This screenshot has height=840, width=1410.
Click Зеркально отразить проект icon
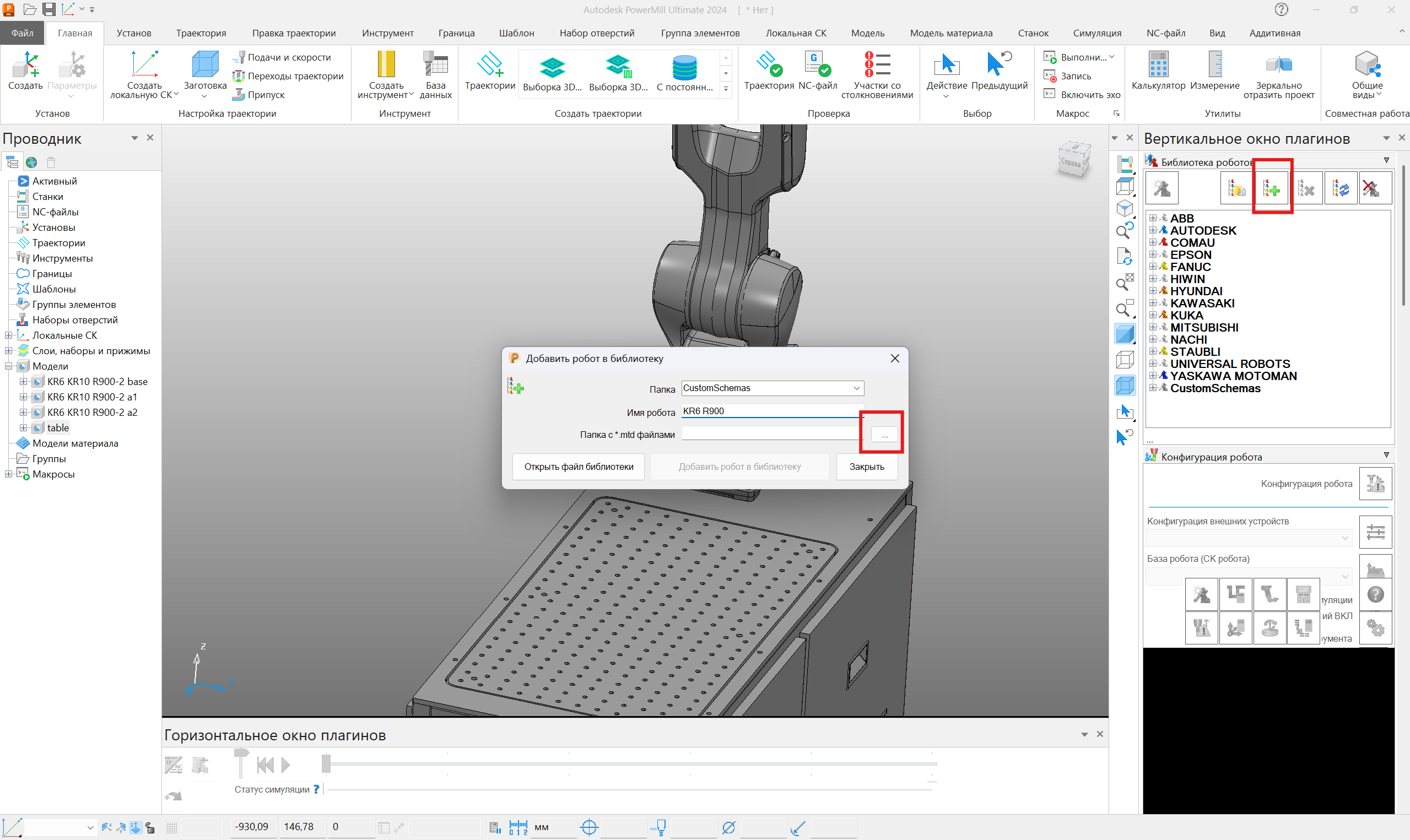click(1279, 64)
